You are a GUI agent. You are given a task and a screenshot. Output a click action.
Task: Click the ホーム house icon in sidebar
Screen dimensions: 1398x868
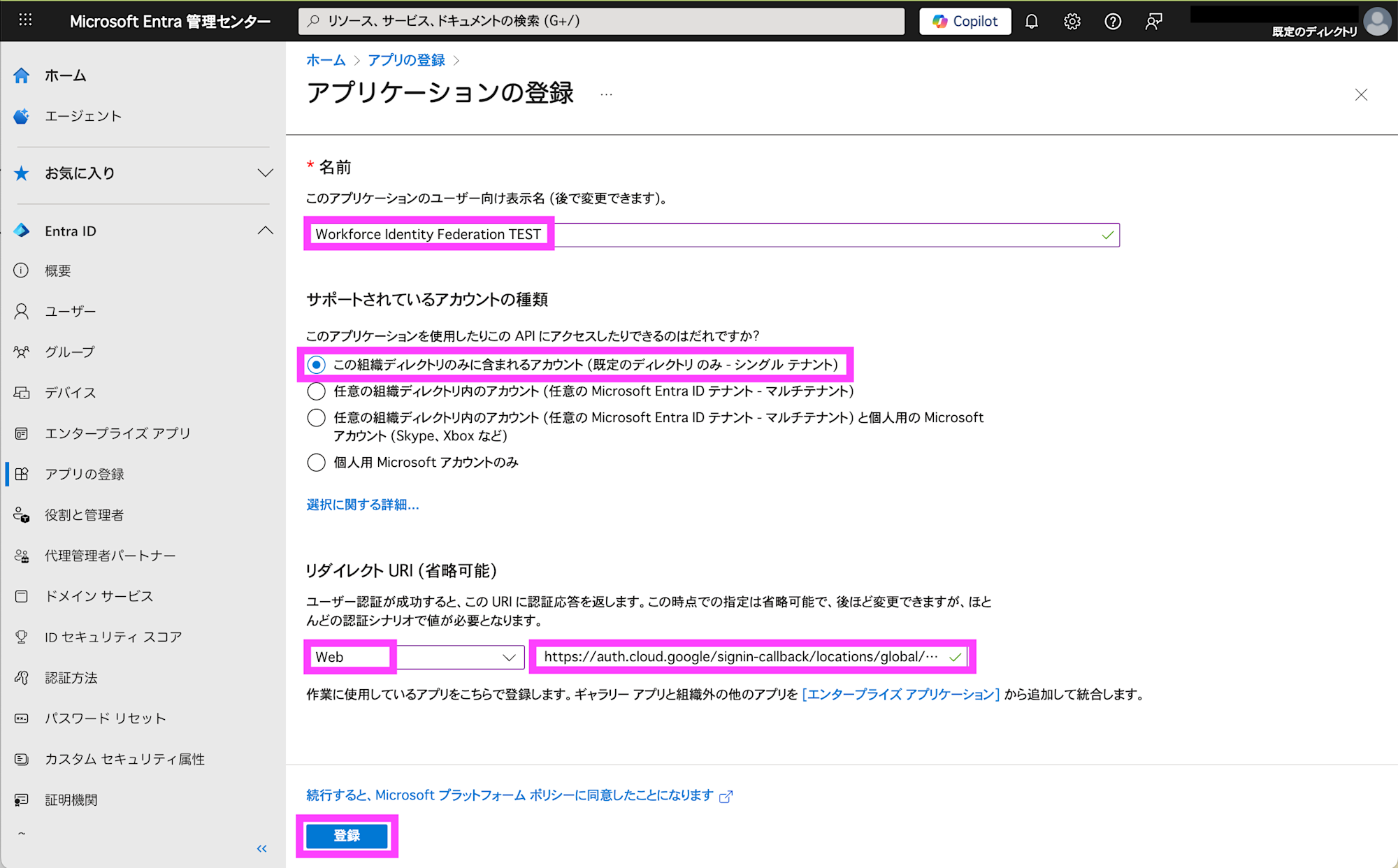pyautogui.click(x=22, y=75)
